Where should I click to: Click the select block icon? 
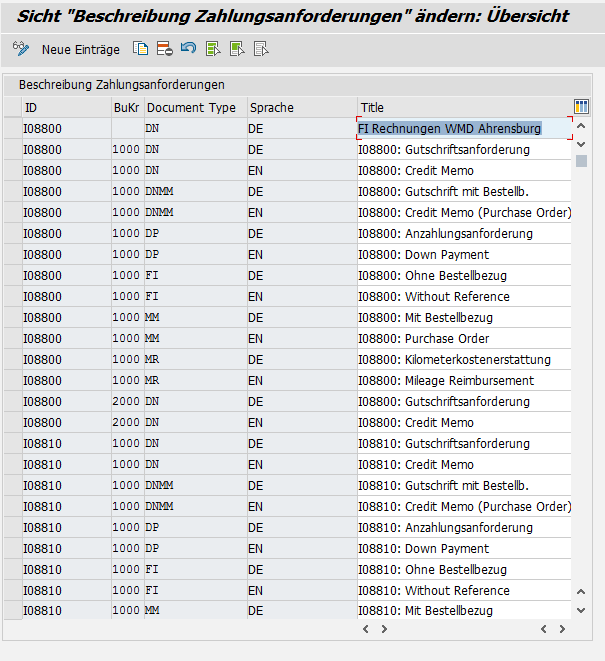(x=237, y=49)
